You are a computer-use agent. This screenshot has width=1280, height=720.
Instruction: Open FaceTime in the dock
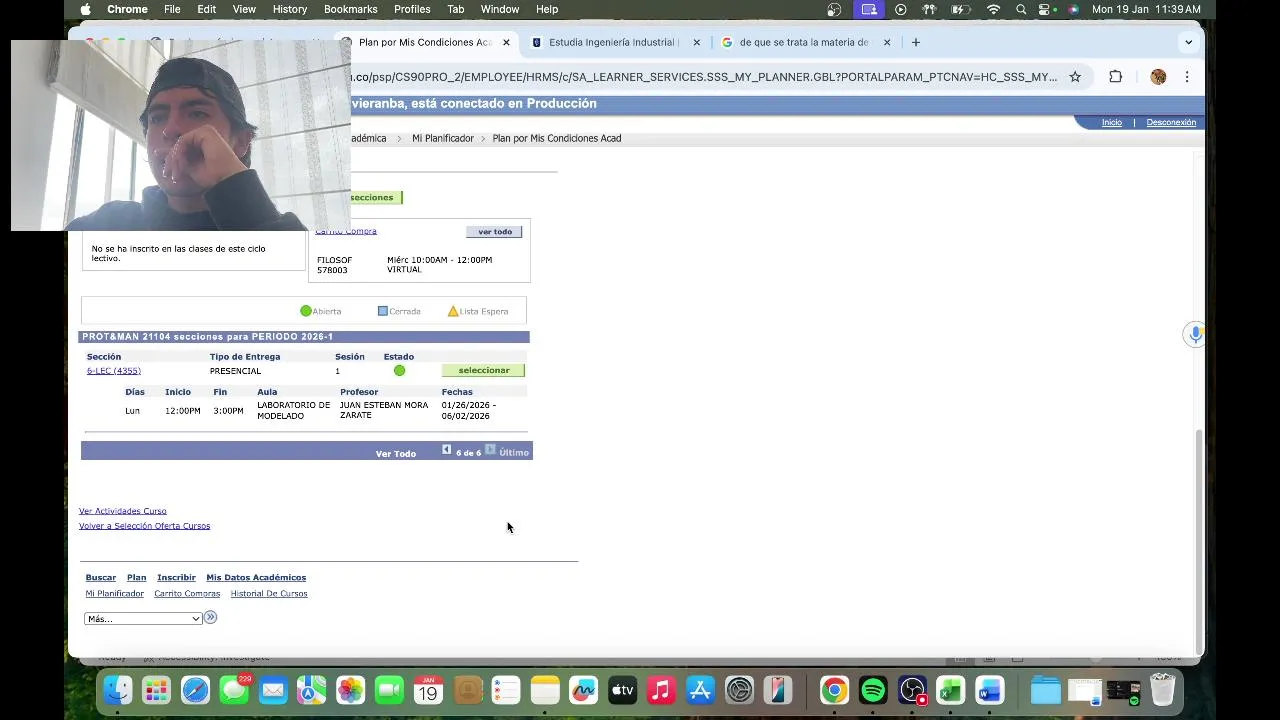389,690
